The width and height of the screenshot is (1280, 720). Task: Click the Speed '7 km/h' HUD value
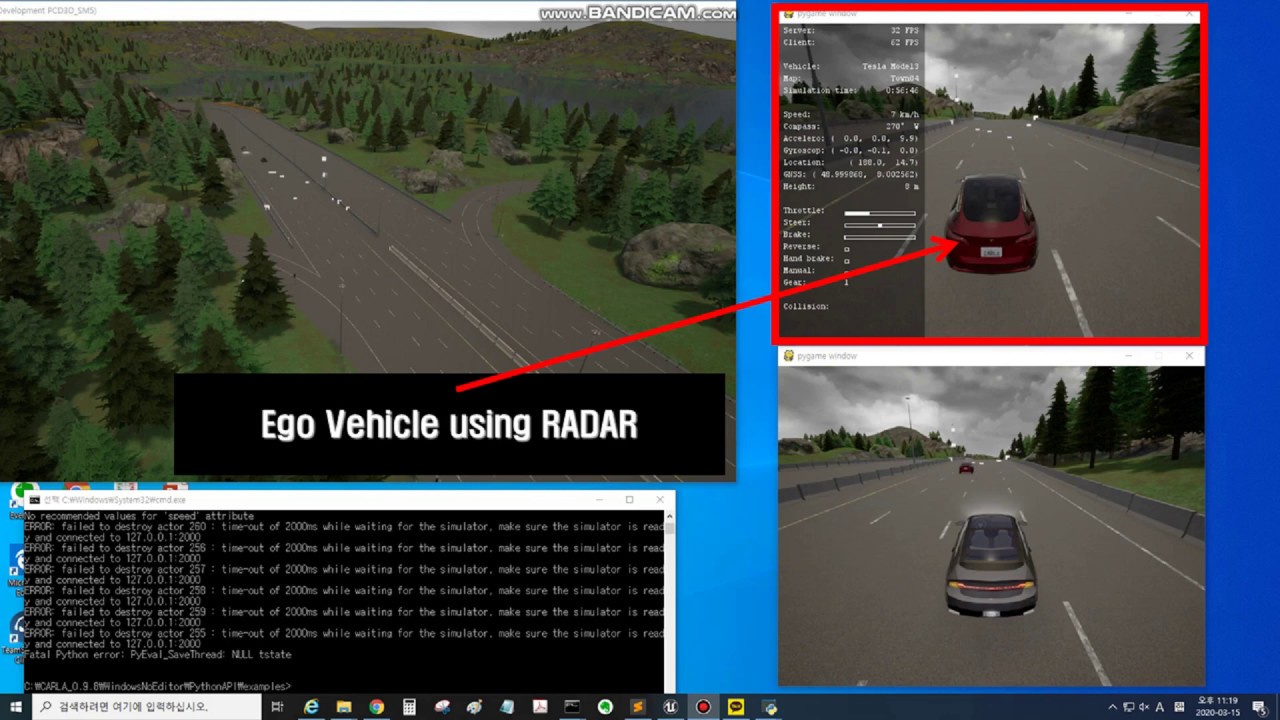coord(904,114)
